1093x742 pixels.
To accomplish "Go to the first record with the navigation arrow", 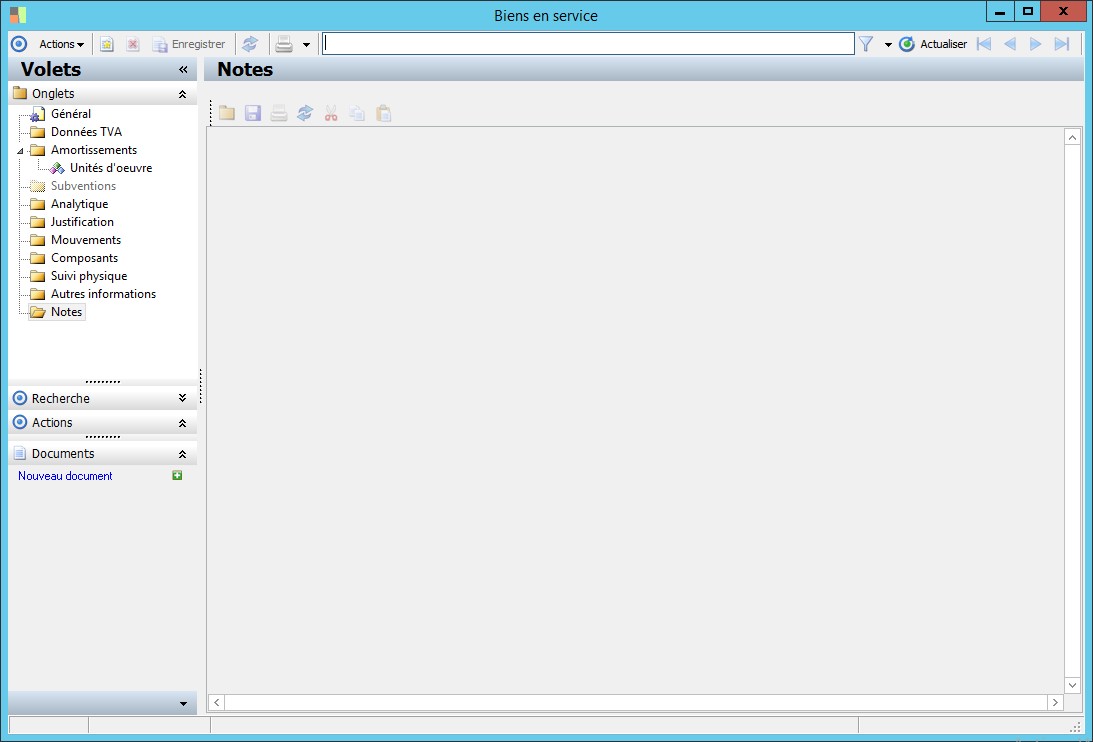I will (984, 44).
